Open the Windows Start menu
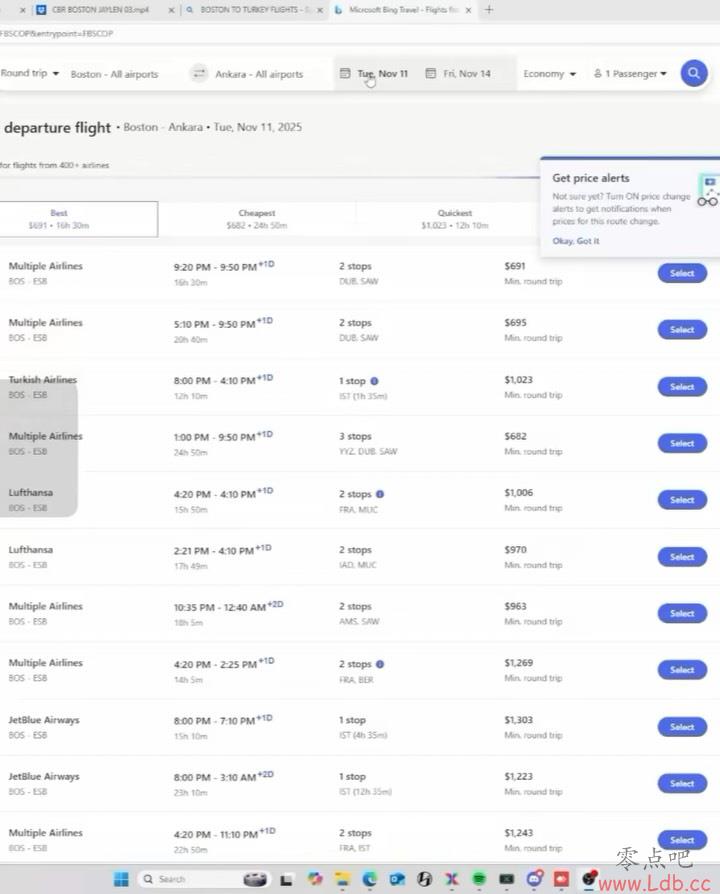 pyautogui.click(x=121, y=879)
